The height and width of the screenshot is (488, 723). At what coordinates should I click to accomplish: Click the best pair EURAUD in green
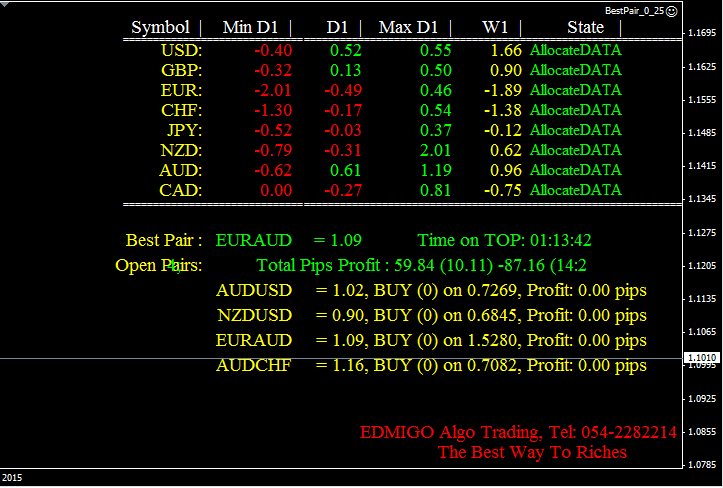tap(254, 240)
